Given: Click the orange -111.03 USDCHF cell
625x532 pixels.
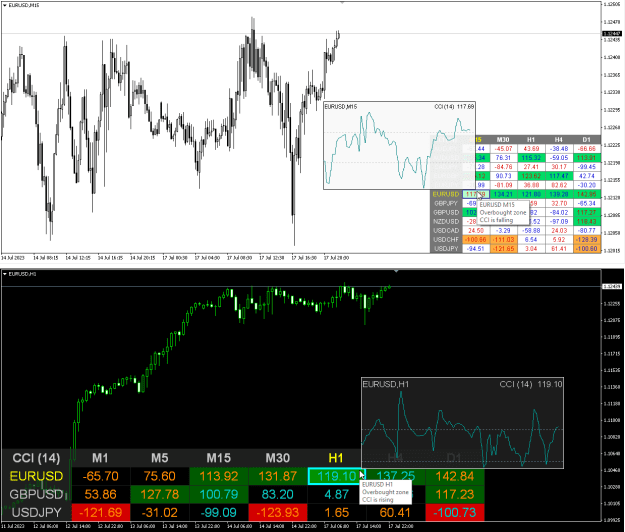Looking at the screenshot, I should 503,239.
